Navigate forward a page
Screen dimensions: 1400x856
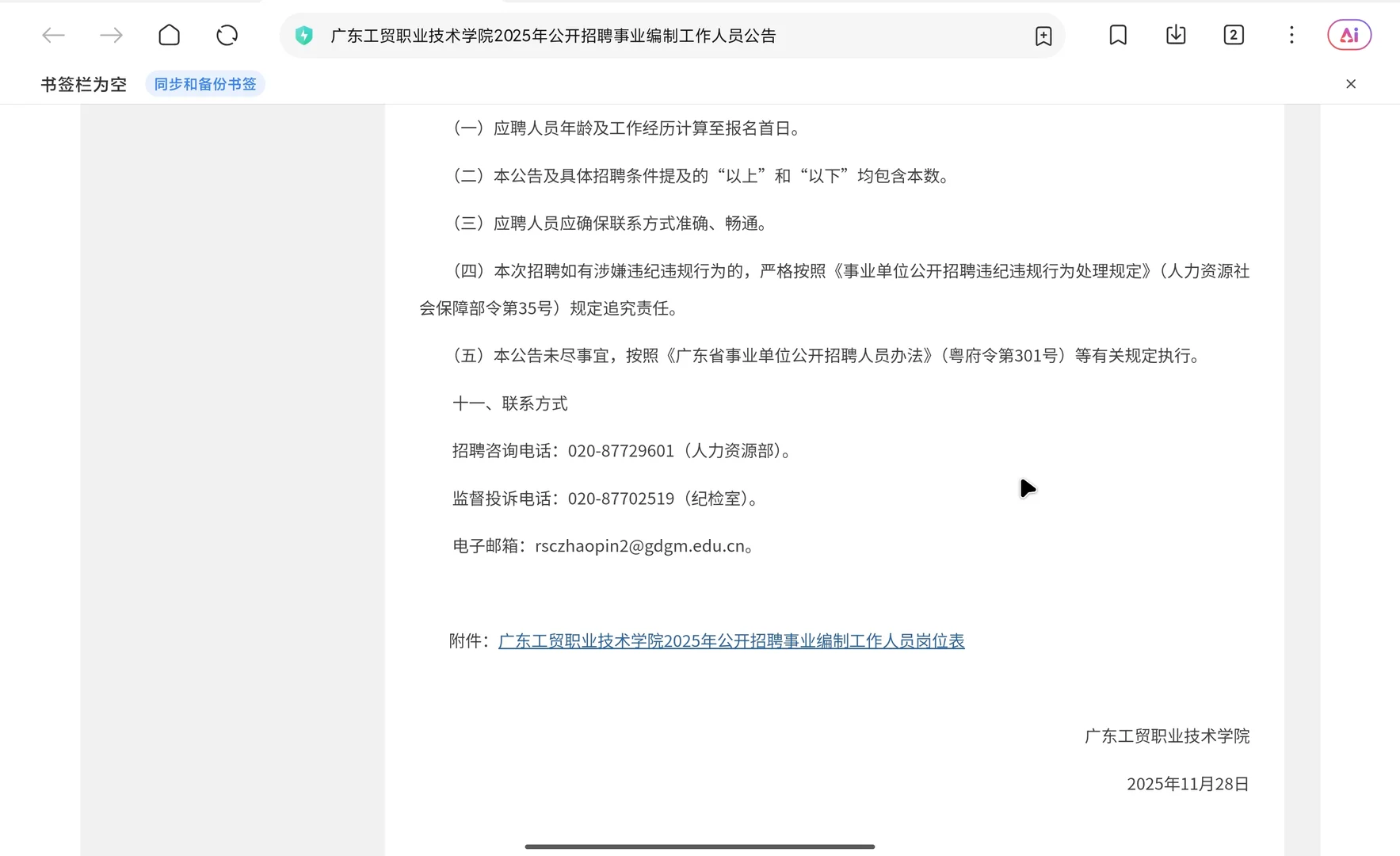[111, 35]
